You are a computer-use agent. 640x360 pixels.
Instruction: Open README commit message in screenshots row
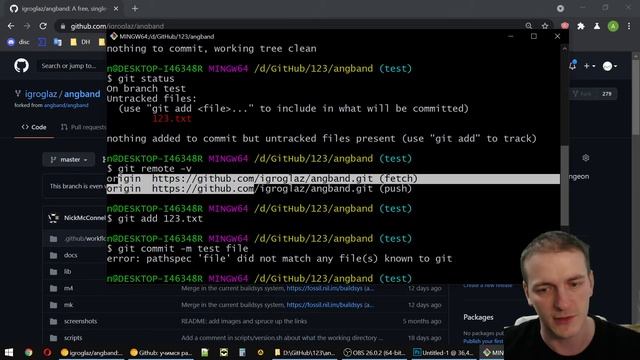pyautogui.click(x=244, y=321)
